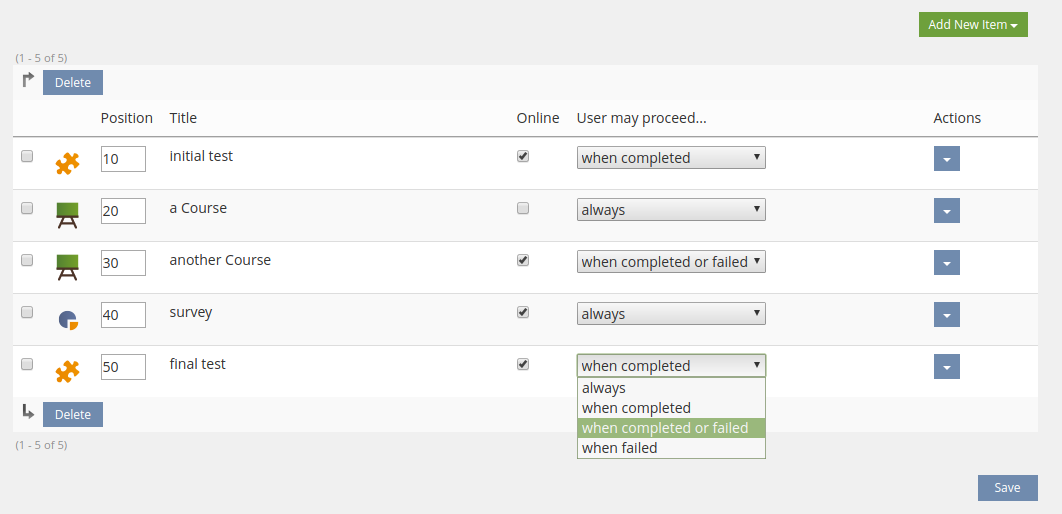1062x514 pixels.
Task: Open the Actions arrow for survey
Action: click(x=946, y=315)
